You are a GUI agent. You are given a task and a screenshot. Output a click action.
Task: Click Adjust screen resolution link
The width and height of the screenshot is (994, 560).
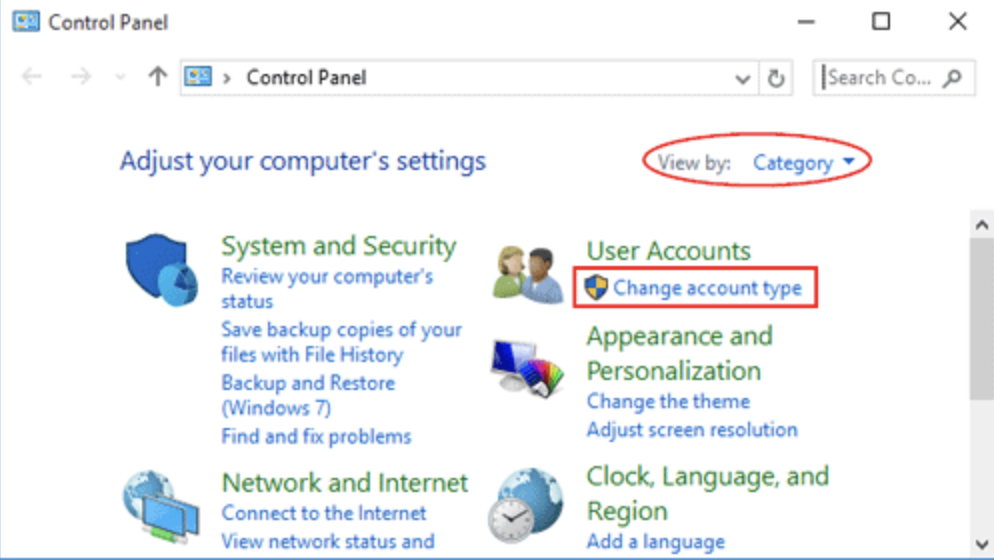(692, 430)
